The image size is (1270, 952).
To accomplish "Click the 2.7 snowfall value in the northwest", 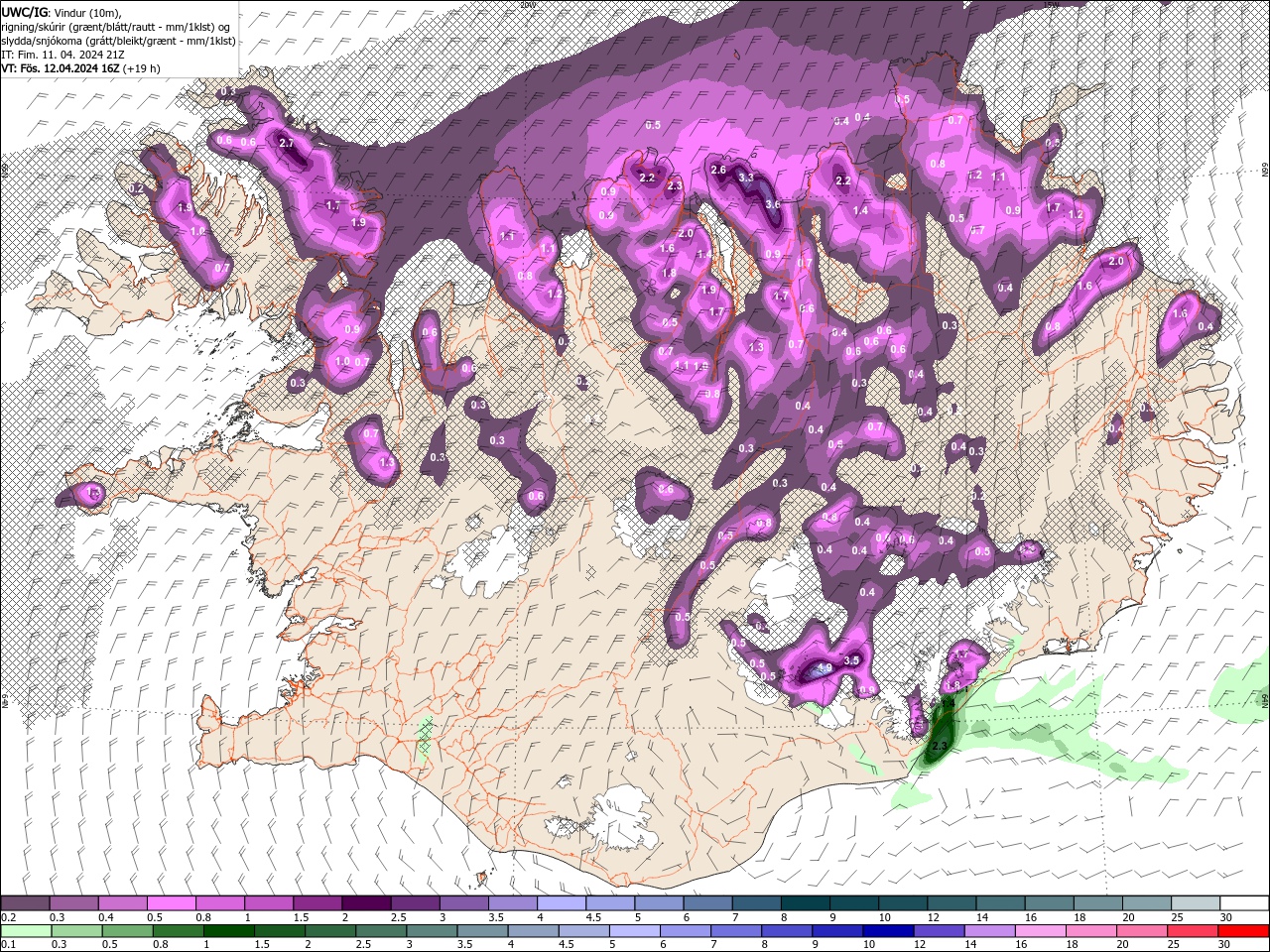I will tap(288, 143).
